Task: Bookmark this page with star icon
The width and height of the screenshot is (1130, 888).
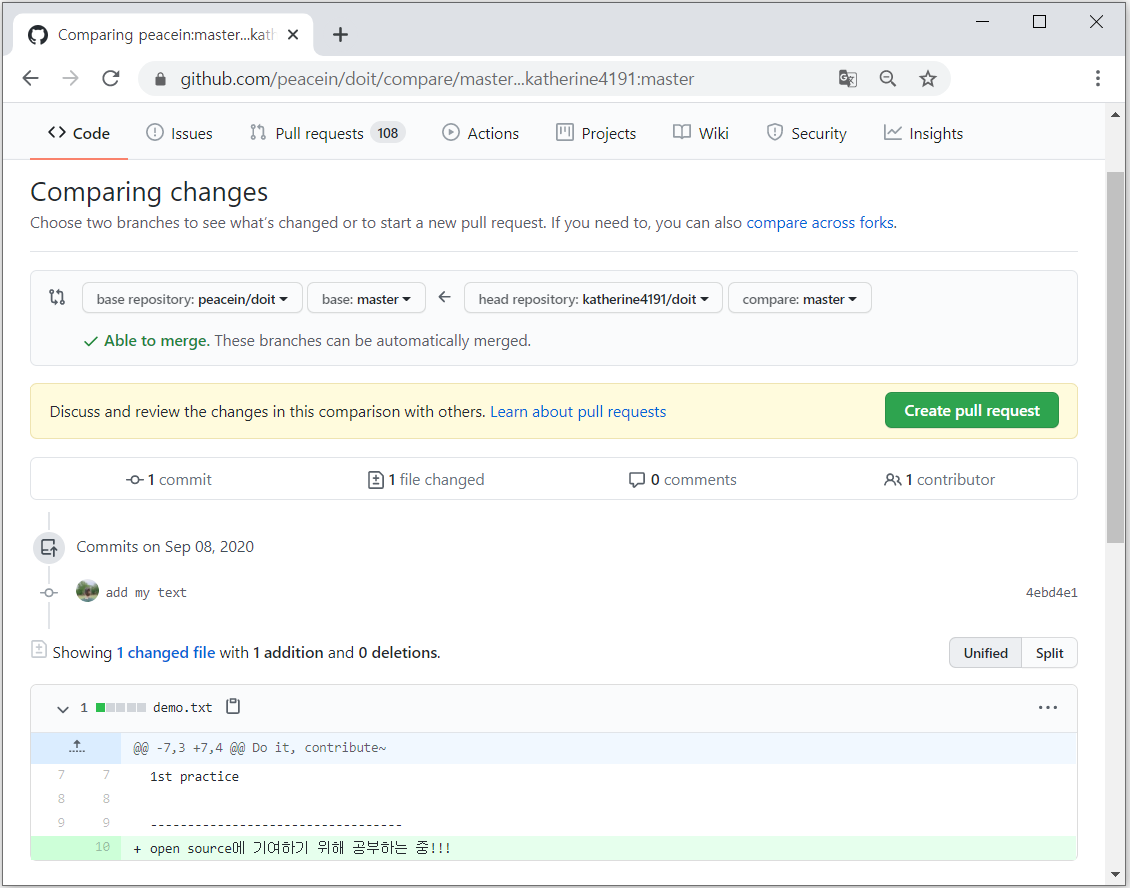Action: pos(928,79)
